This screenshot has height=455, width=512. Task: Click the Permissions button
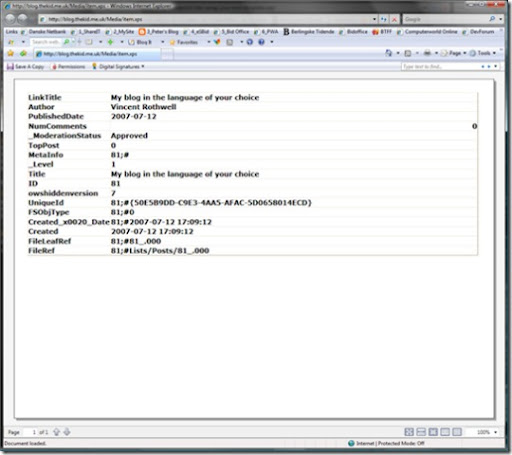[68, 67]
